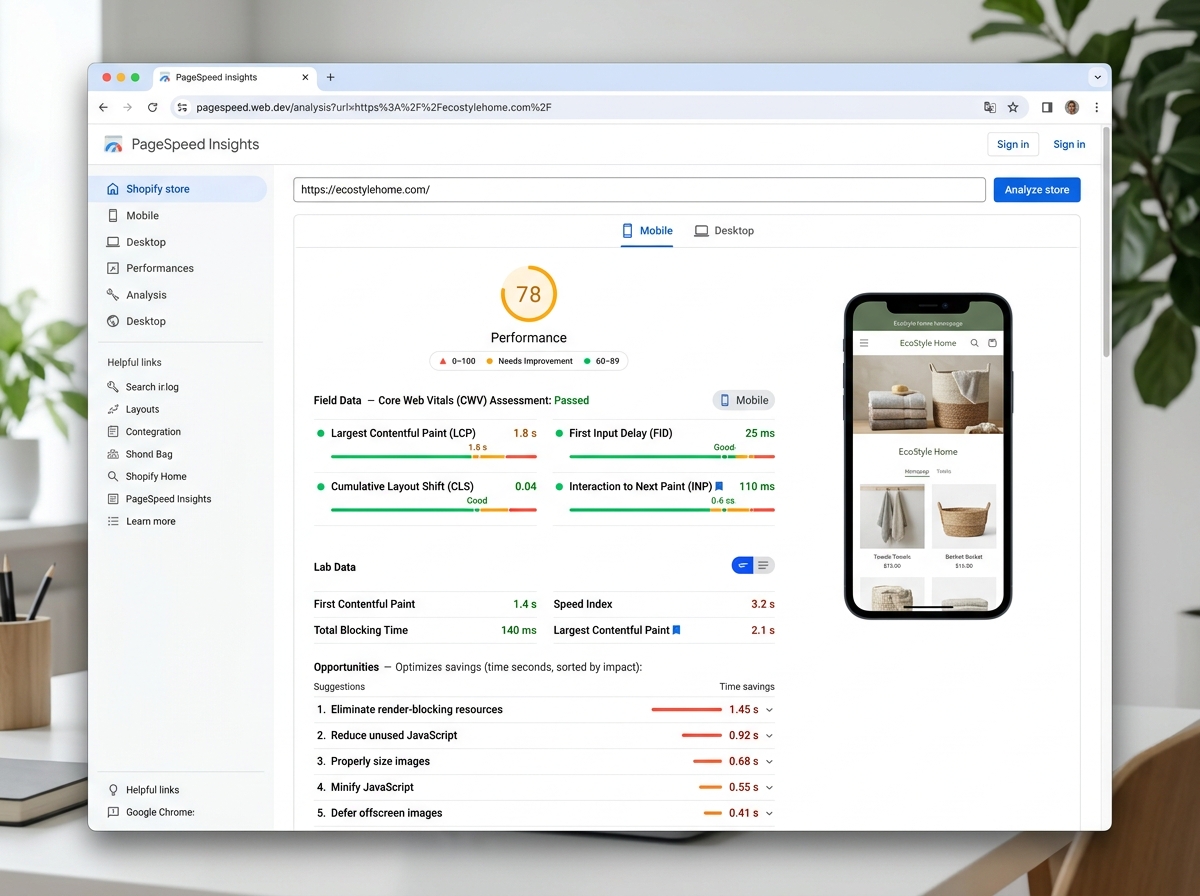
Task: Click the lightbulb icon near Helpful links
Action: 113,790
